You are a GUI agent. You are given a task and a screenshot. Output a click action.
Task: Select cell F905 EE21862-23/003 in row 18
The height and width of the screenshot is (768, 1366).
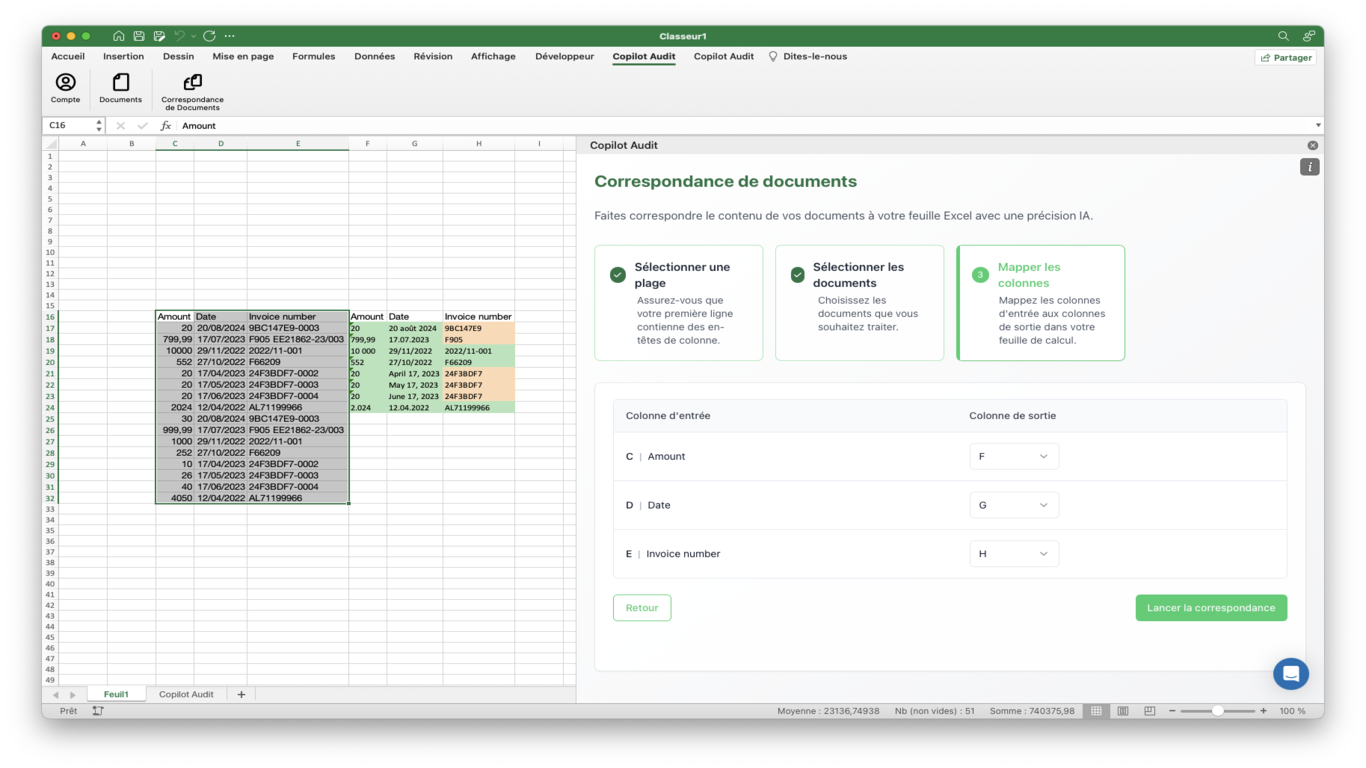point(298,339)
